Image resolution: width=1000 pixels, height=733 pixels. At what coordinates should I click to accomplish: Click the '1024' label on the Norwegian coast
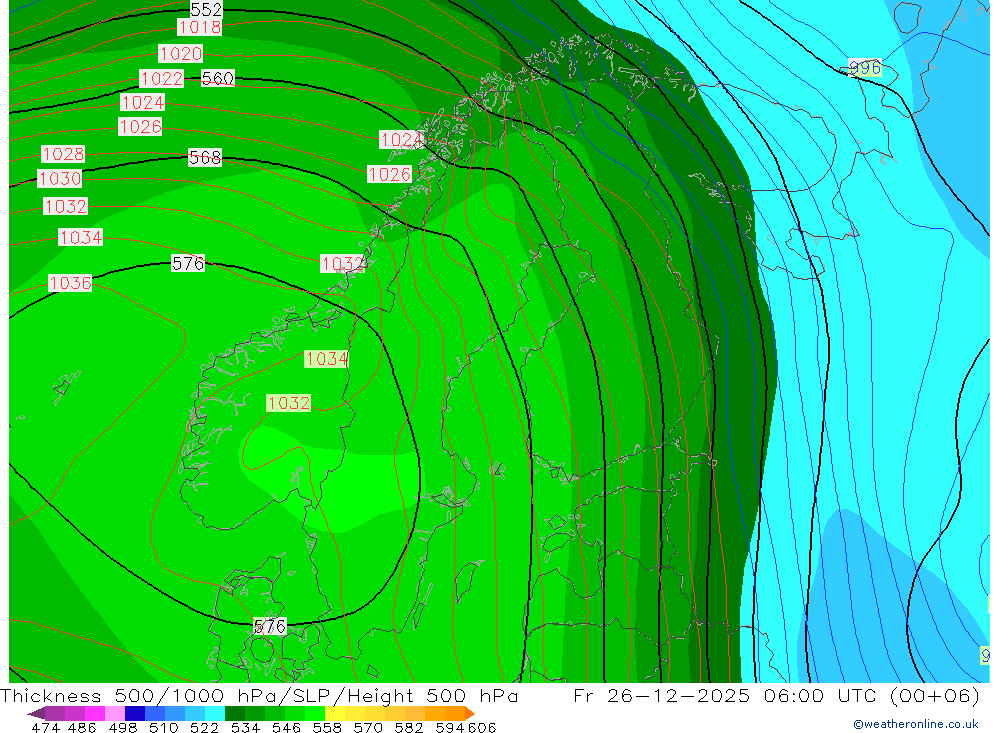[401, 139]
